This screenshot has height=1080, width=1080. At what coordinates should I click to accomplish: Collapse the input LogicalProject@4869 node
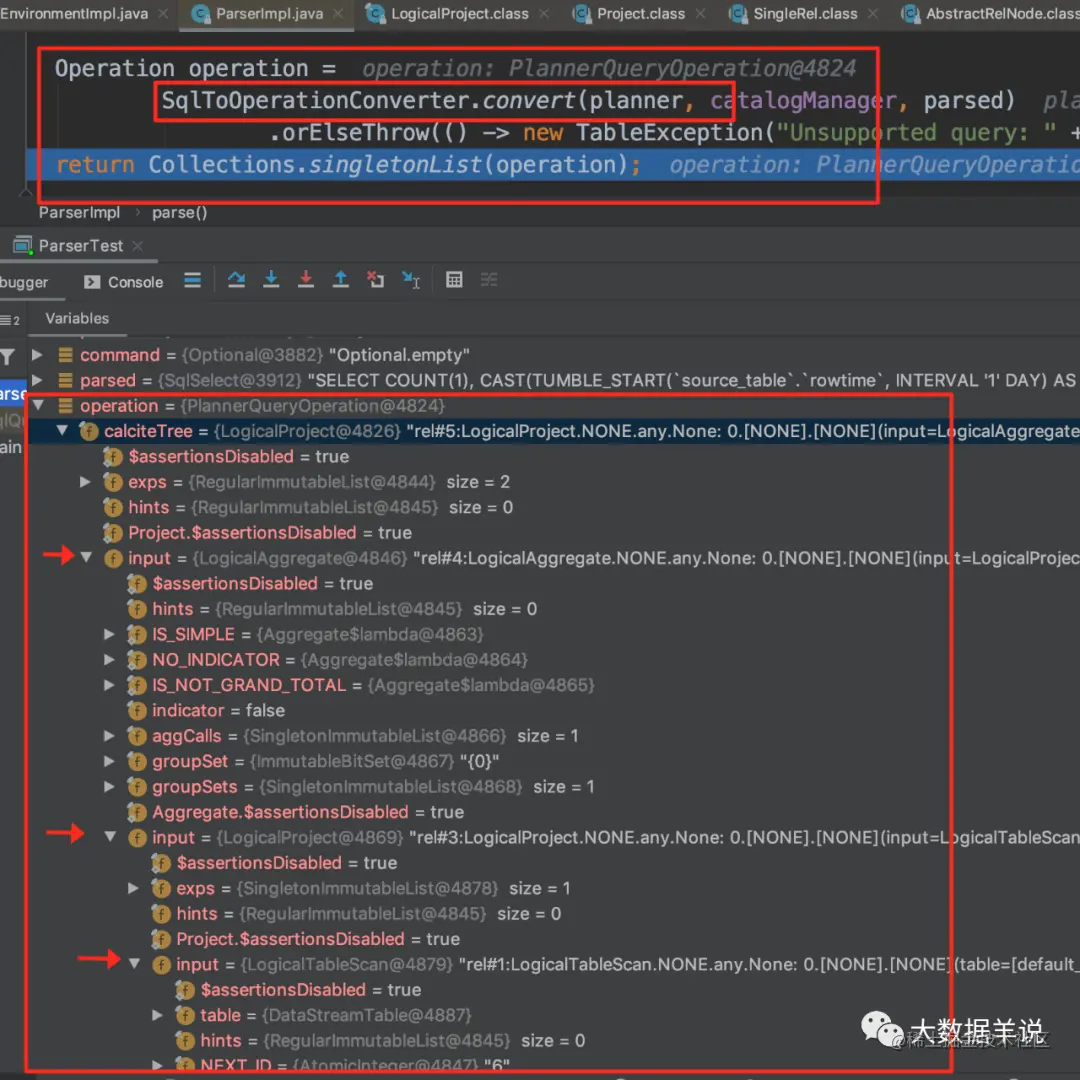[110, 838]
